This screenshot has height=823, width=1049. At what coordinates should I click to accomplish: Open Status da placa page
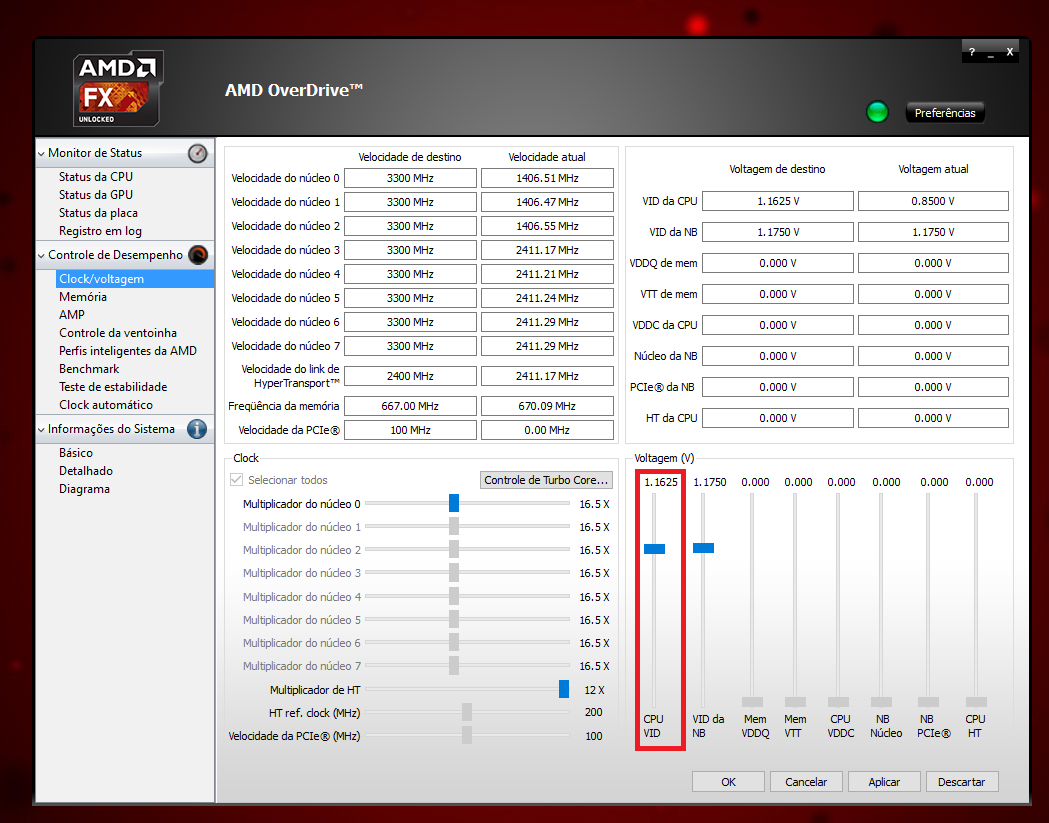pos(98,213)
